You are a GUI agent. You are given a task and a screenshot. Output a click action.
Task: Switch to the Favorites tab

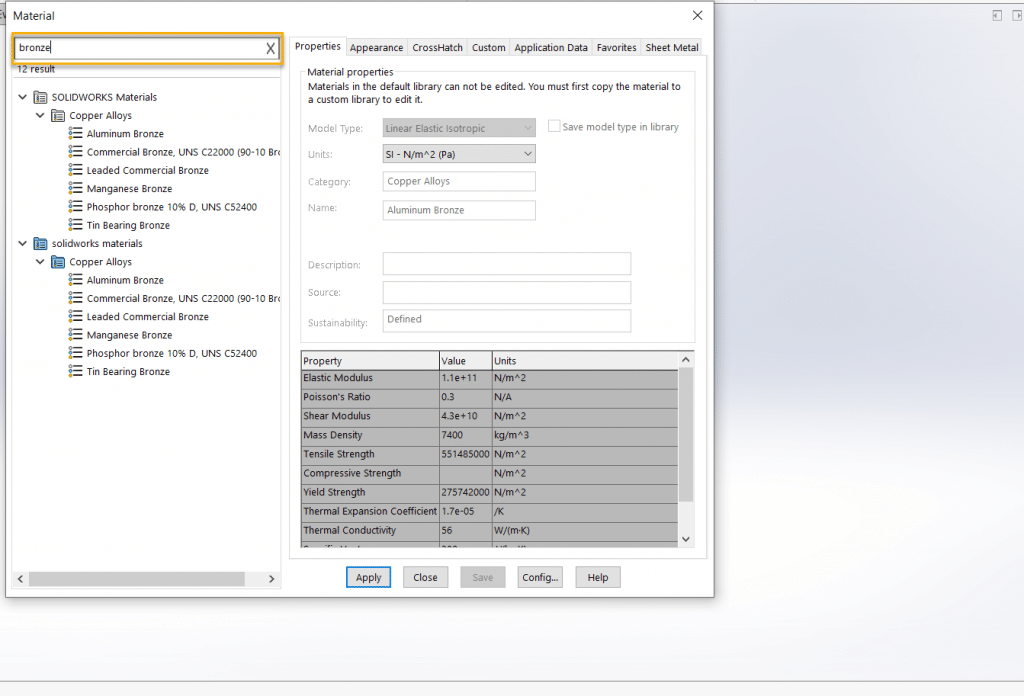[616, 48]
